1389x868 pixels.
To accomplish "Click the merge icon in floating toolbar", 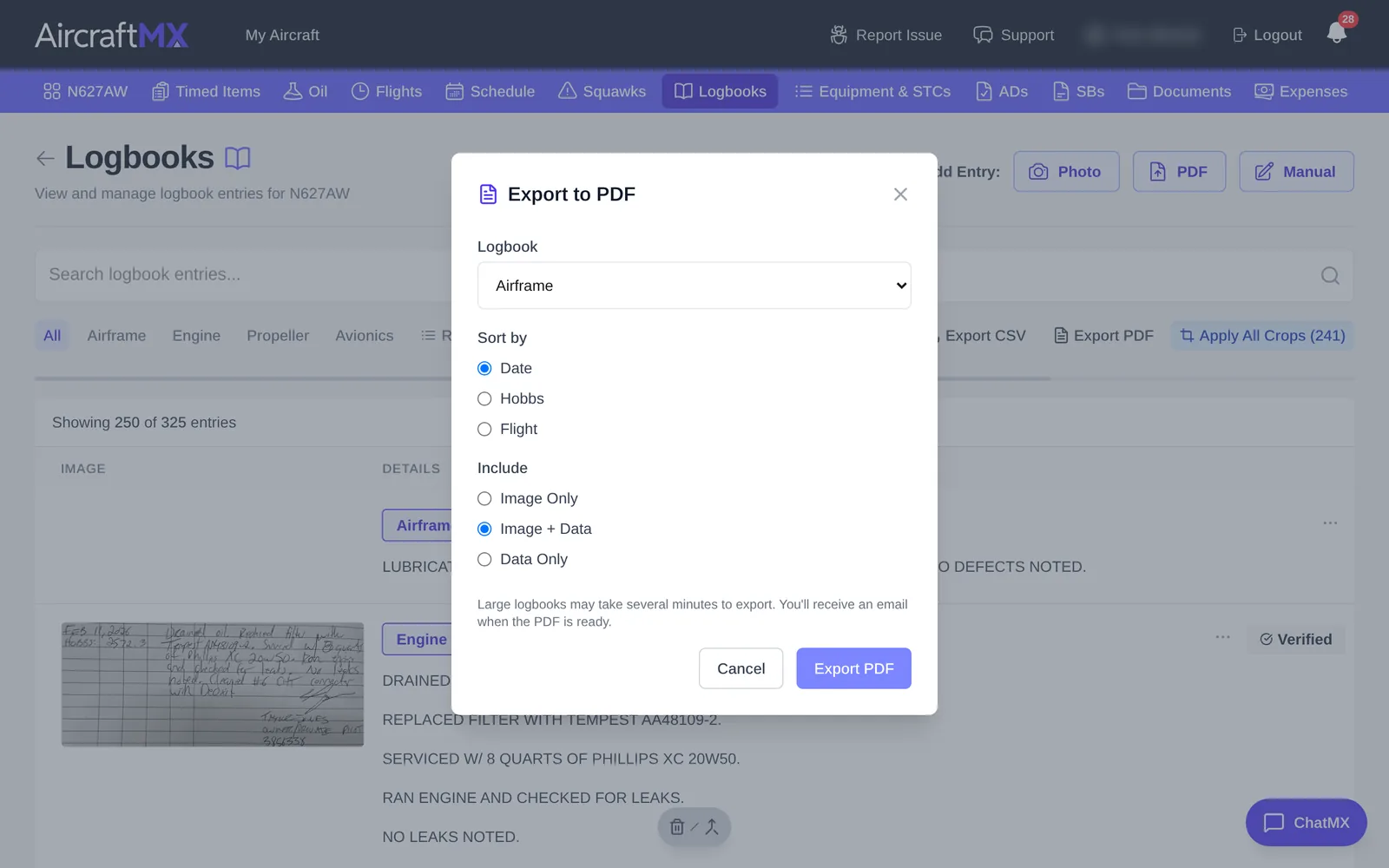I will 712,827.
